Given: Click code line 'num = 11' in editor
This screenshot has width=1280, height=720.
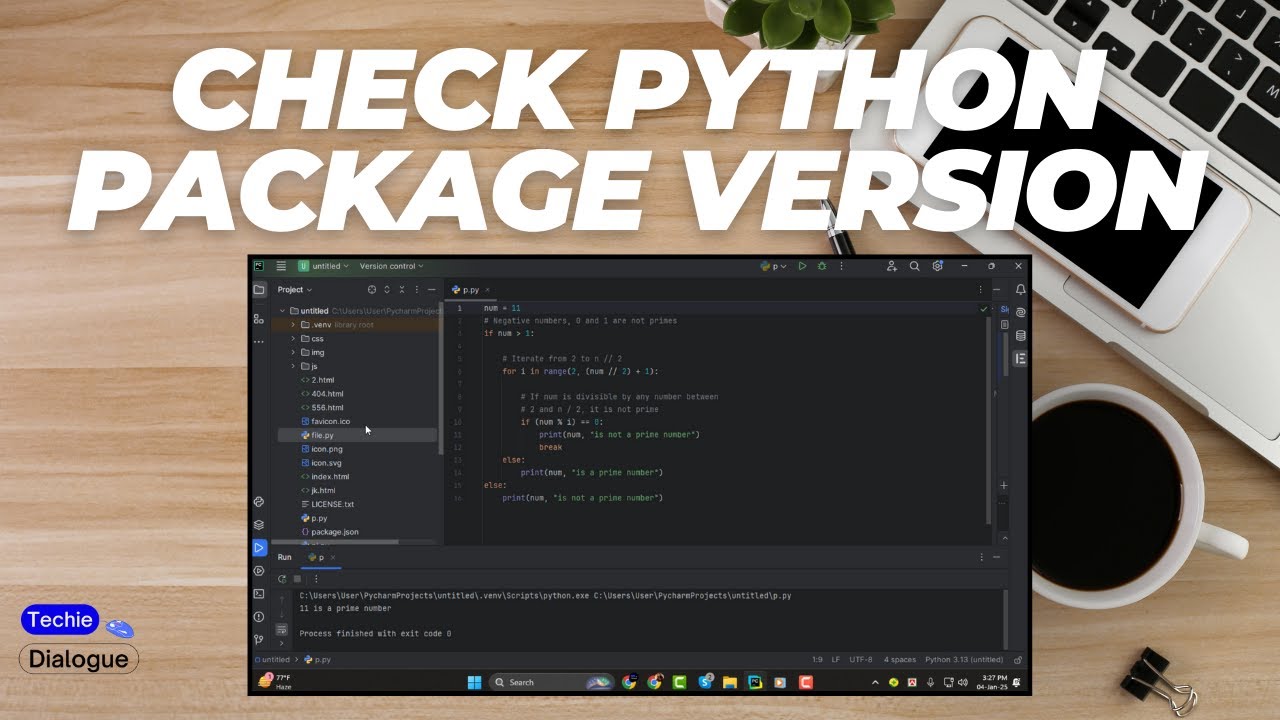Looking at the screenshot, I should (502, 308).
